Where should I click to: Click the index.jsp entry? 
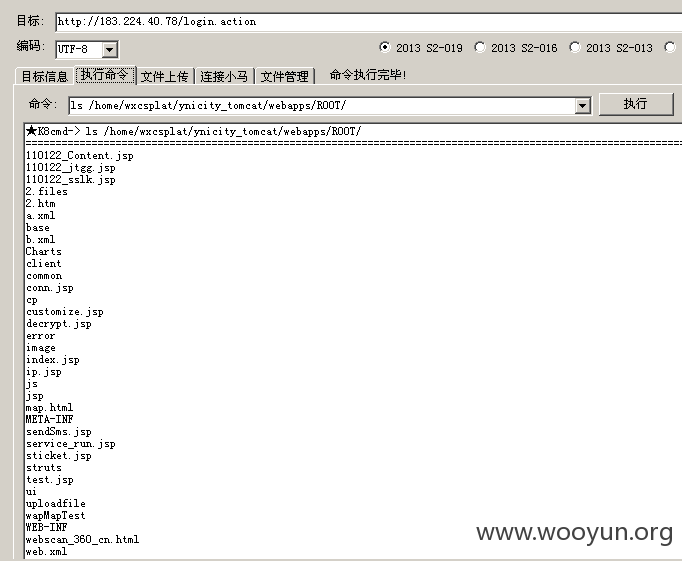pos(53,360)
